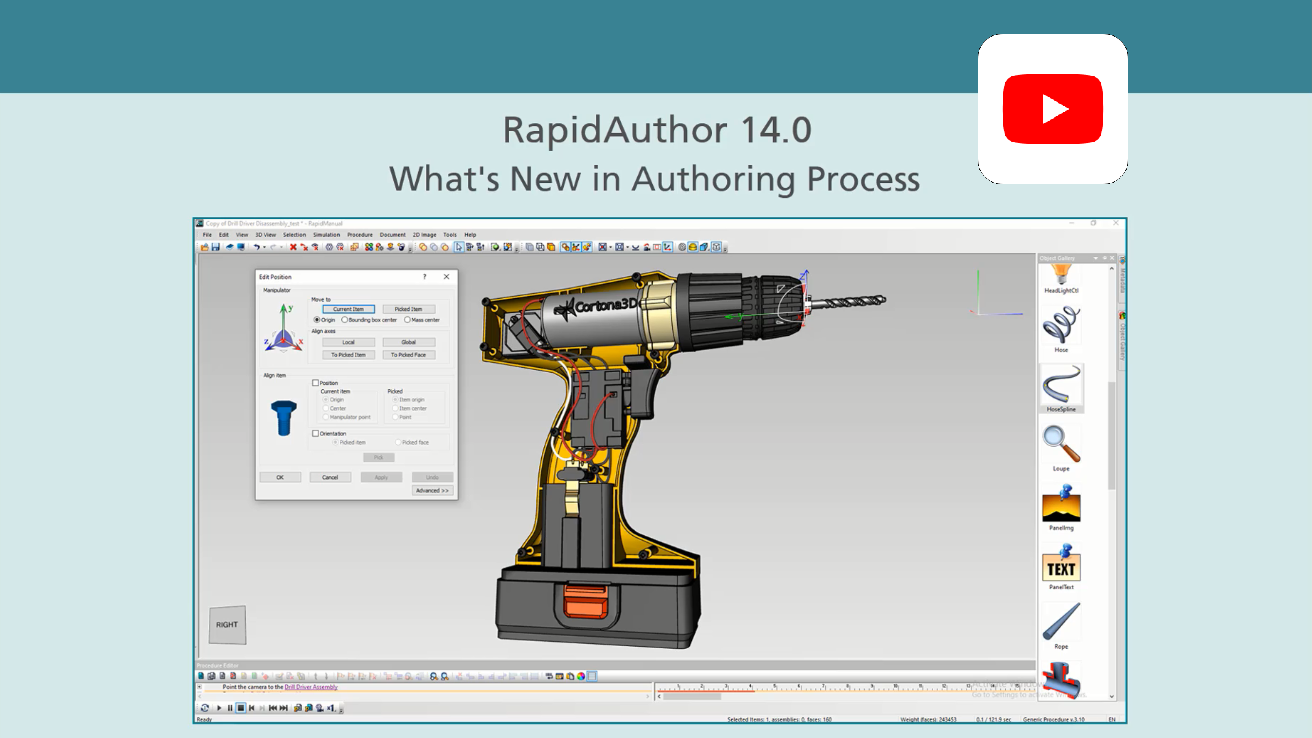Screen dimensions: 1312x738
Task: Click the RIGHT view cube
Action: click(227, 625)
